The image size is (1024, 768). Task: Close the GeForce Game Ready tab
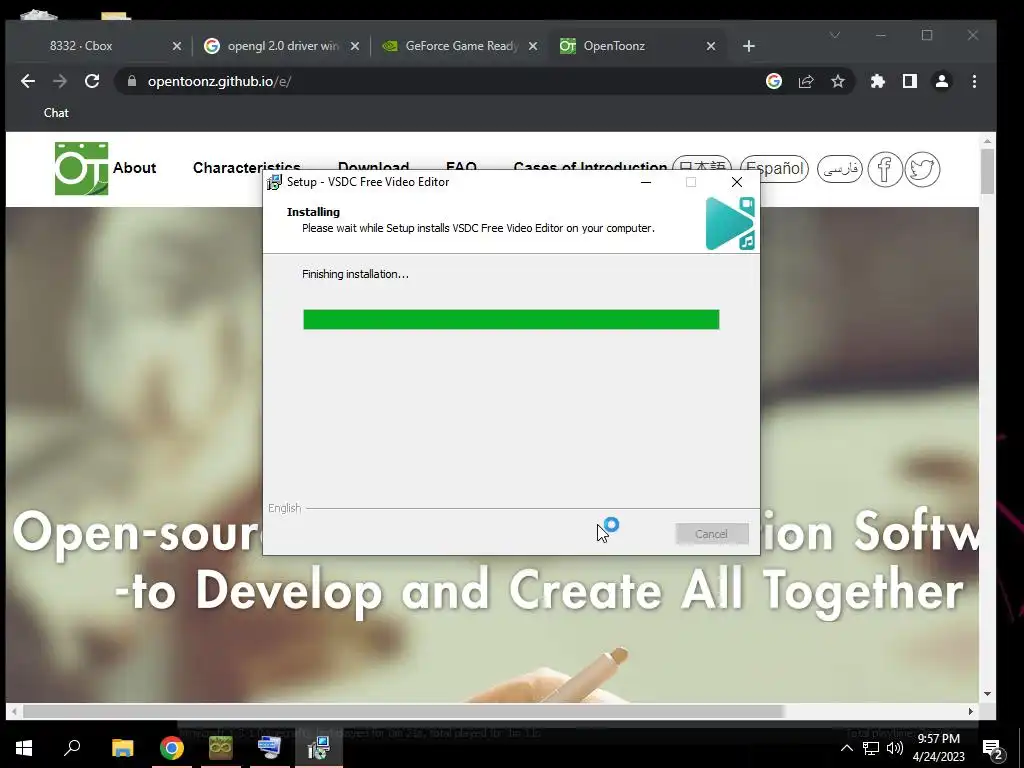pyautogui.click(x=533, y=46)
